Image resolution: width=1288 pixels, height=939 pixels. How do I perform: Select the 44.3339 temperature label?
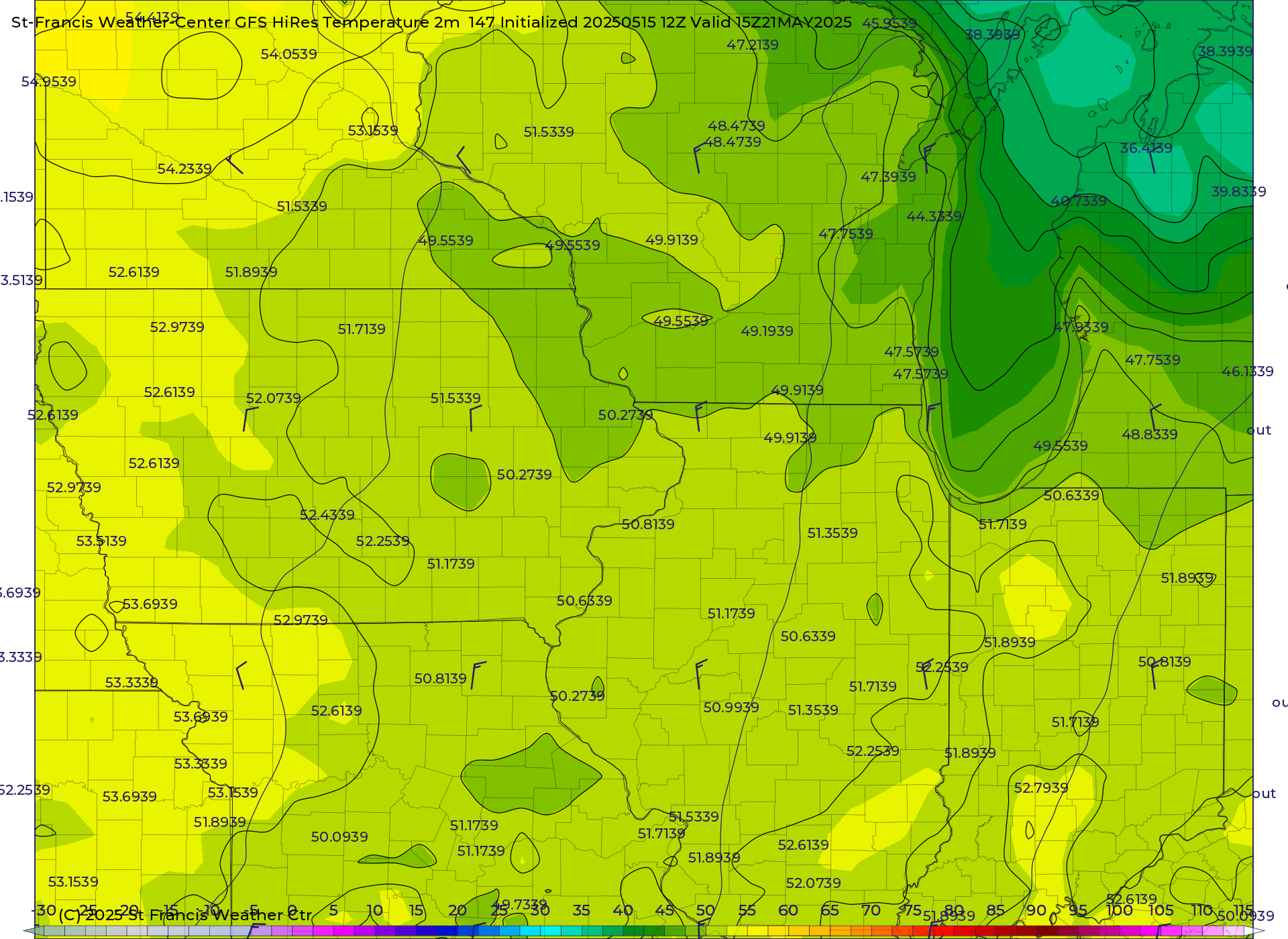click(934, 217)
